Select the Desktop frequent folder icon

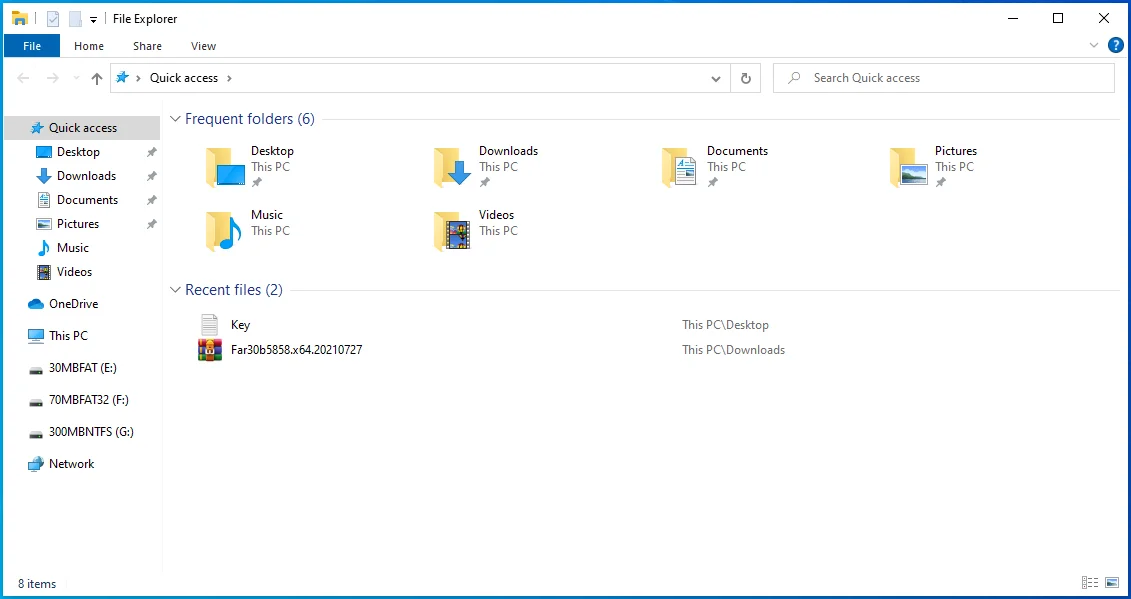point(226,167)
